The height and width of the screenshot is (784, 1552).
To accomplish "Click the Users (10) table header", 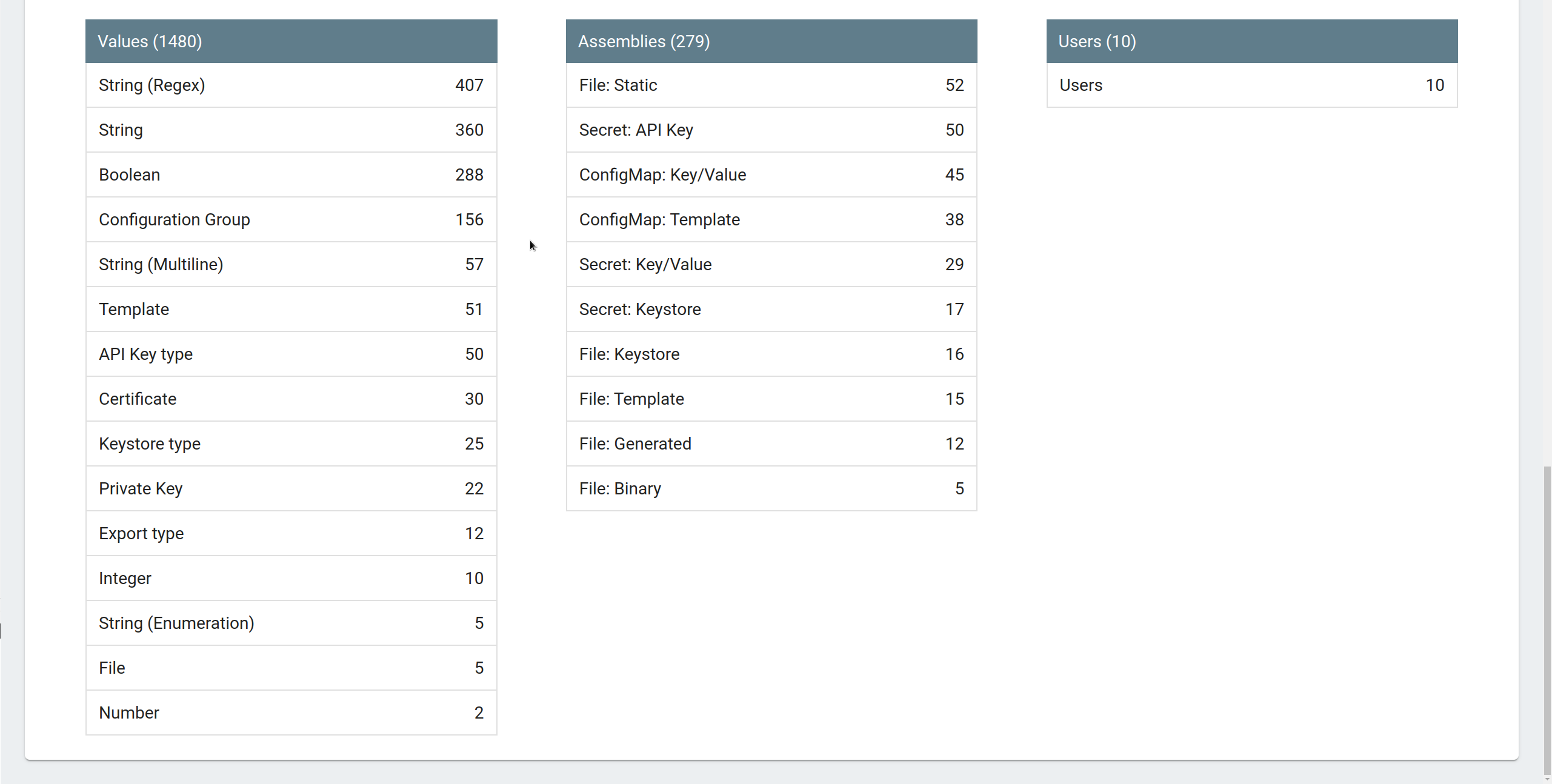I will pyautogui.click(x=1251, y=41).
